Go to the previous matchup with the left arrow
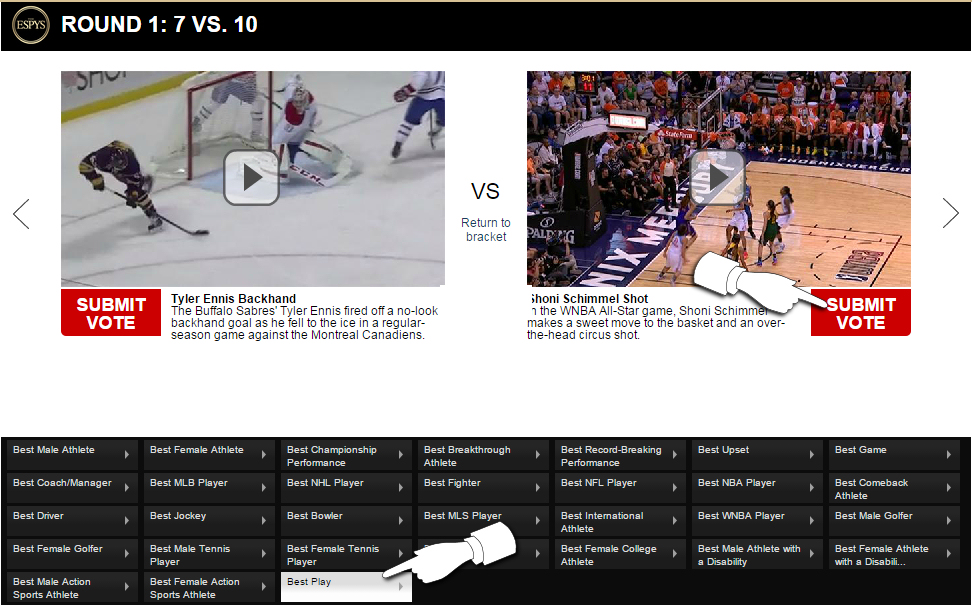 coord(21,214)
